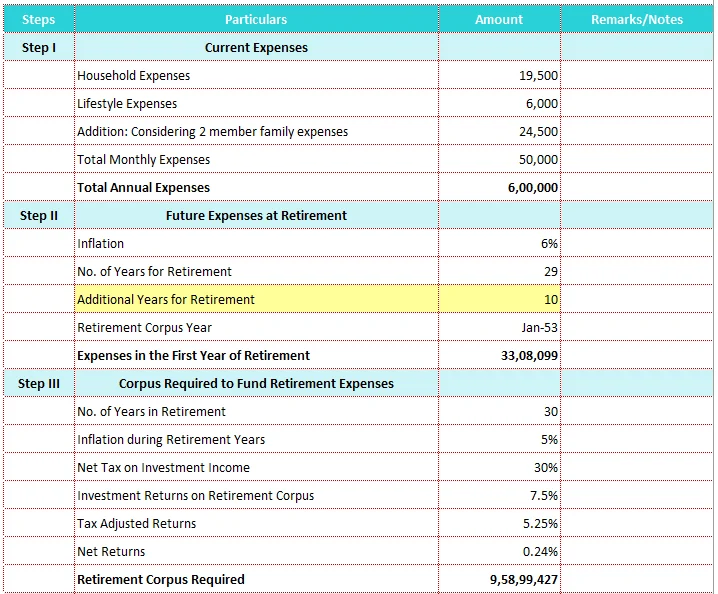The height and width of the screenshot is (594, 718).
Task: Select the Total Annual Expenses value 6,00,000
Action: [x=499, y=187]
